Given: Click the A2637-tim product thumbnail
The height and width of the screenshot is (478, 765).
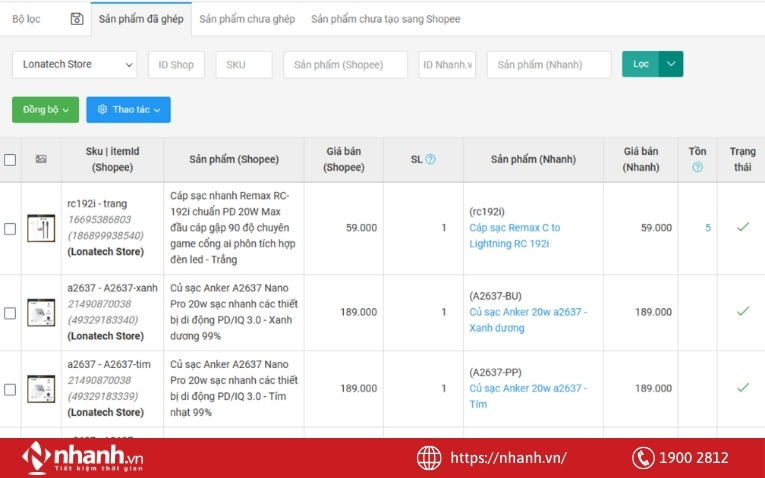Looking at the screenshot, I should [x=41, y=389].
